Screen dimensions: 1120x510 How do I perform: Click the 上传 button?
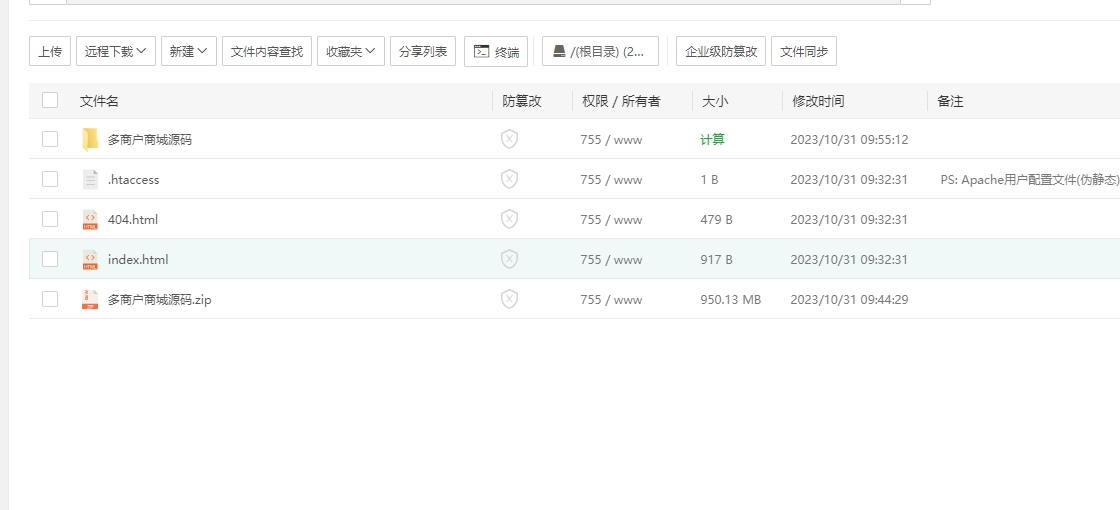point(50,51)
